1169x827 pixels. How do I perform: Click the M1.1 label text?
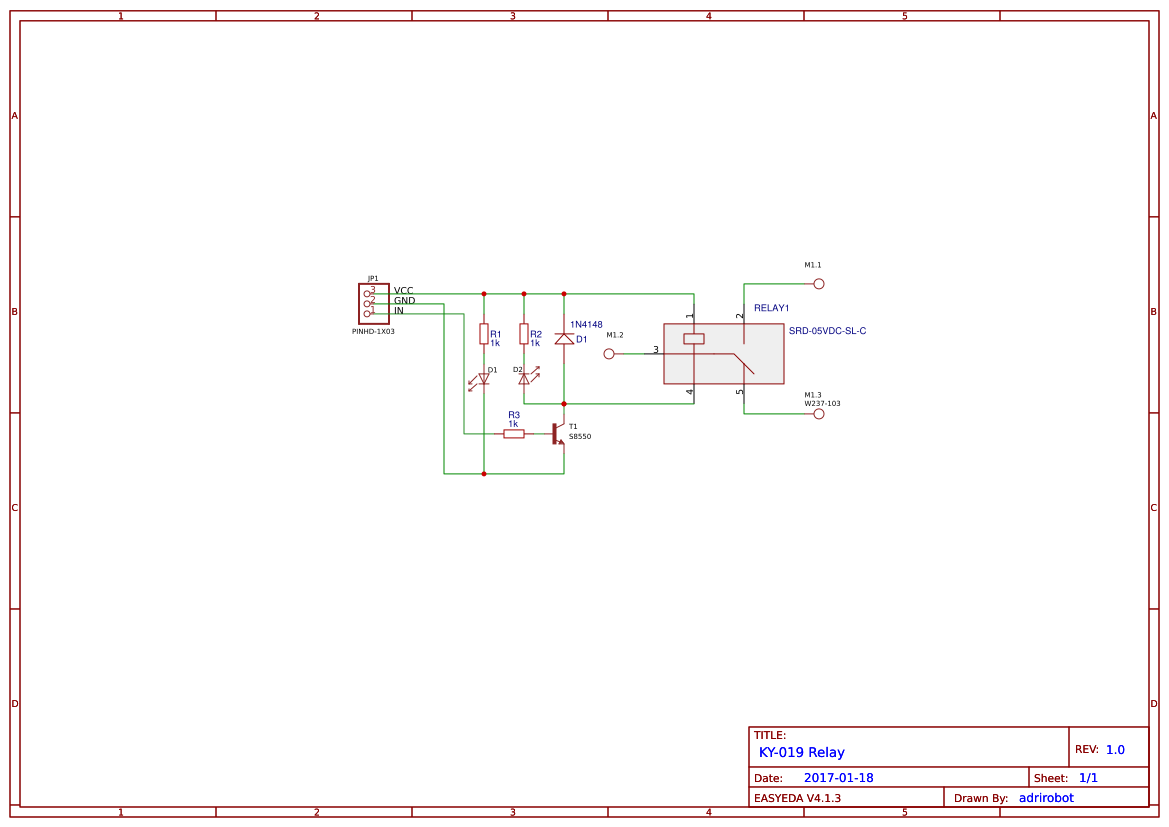tap(813, 265)
